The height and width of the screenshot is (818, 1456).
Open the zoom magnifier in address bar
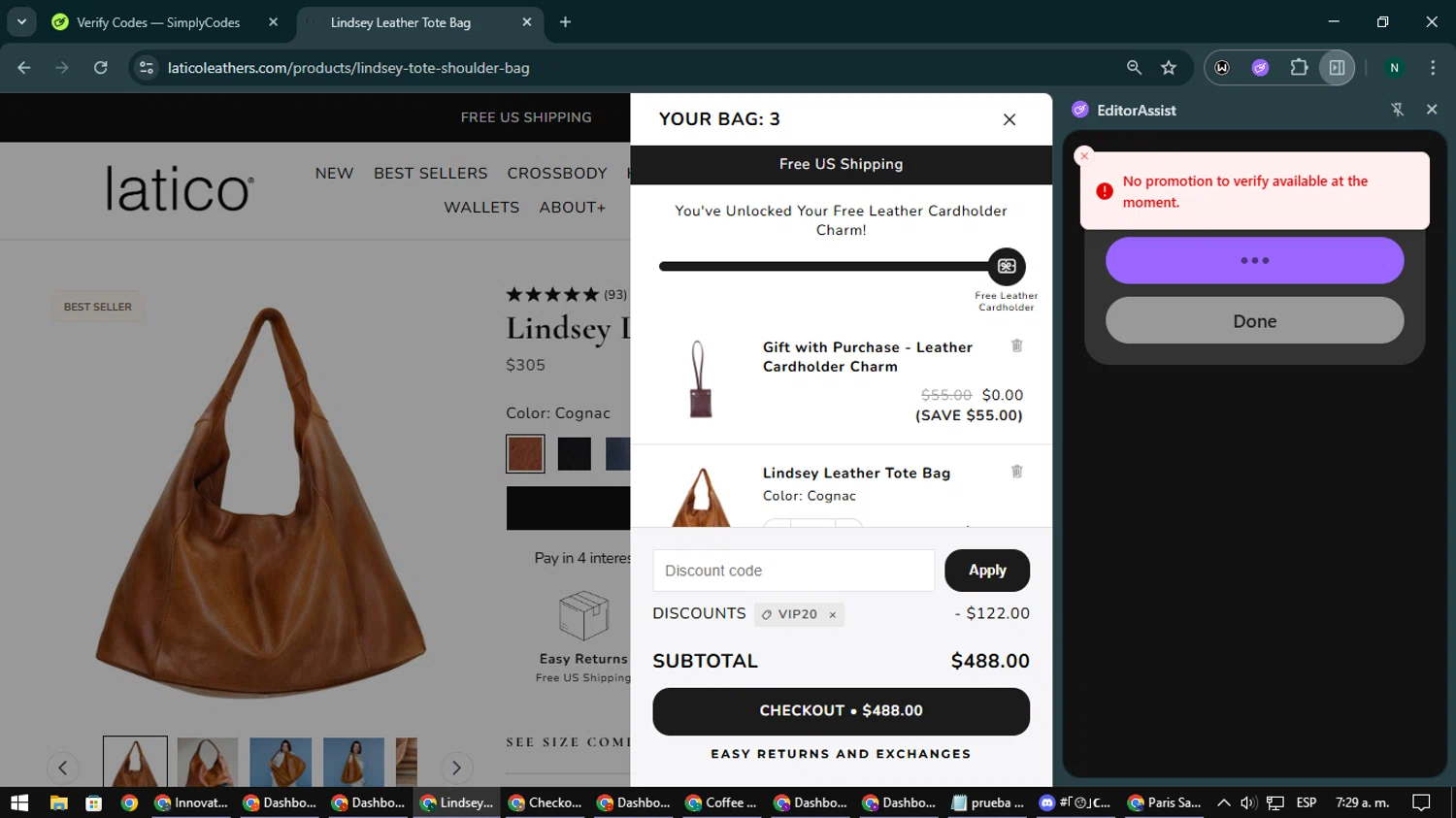(1134, 68)
